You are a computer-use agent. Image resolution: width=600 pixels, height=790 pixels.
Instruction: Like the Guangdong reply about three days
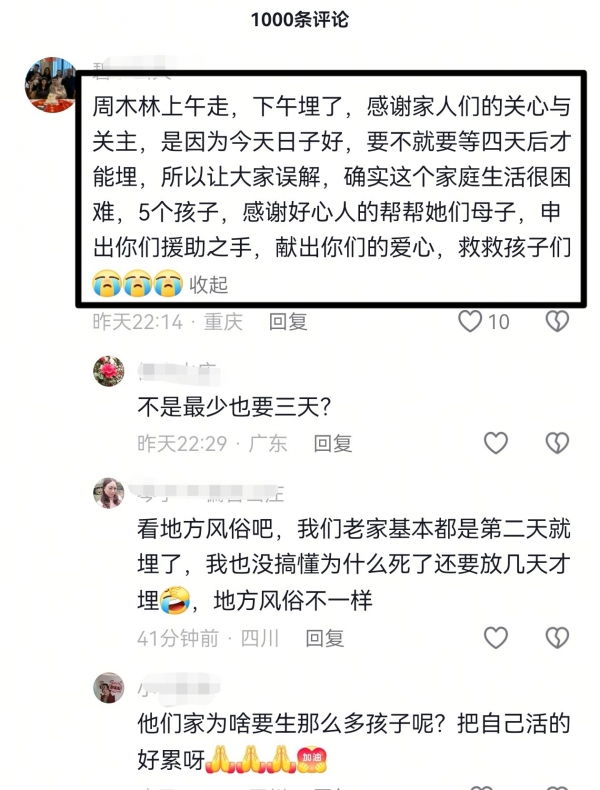click(496, 443)
